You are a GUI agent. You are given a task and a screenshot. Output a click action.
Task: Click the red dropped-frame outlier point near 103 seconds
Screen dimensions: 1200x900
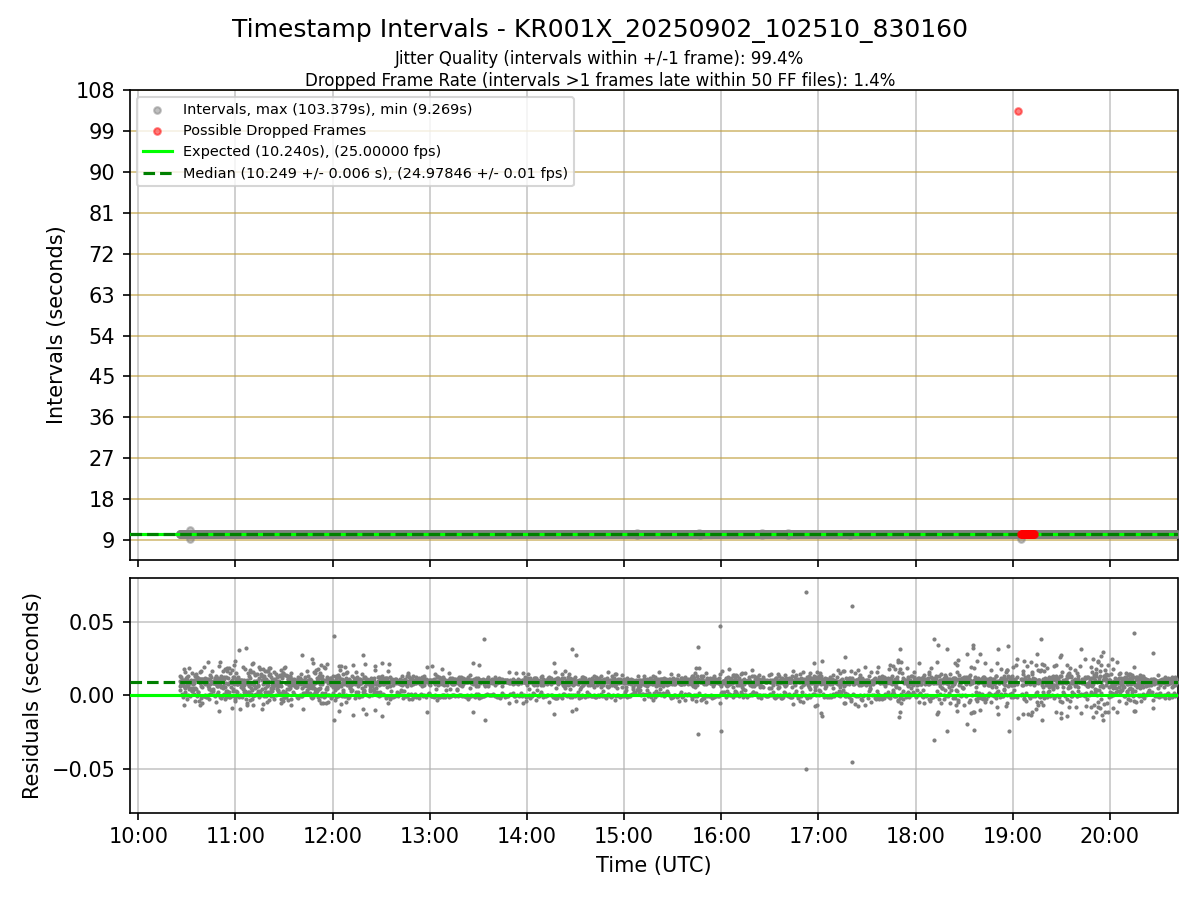tap(1018, 111)
